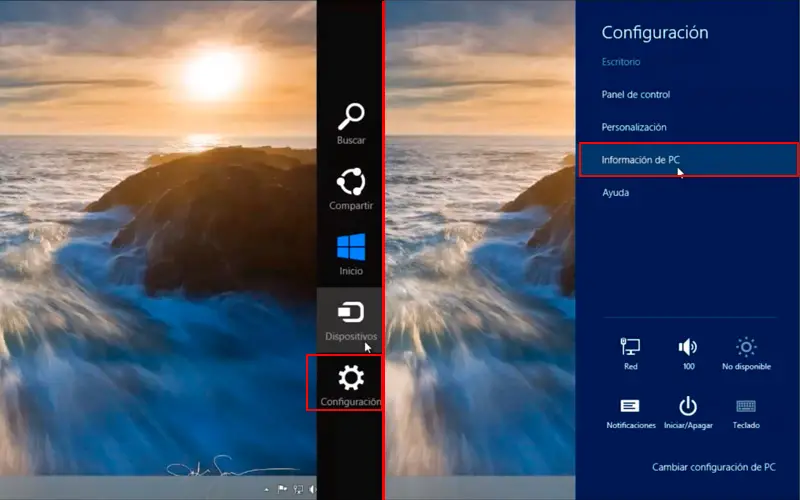Click the Escritorio label under Configuración
The image size is (800, 500).
(620, 62)
